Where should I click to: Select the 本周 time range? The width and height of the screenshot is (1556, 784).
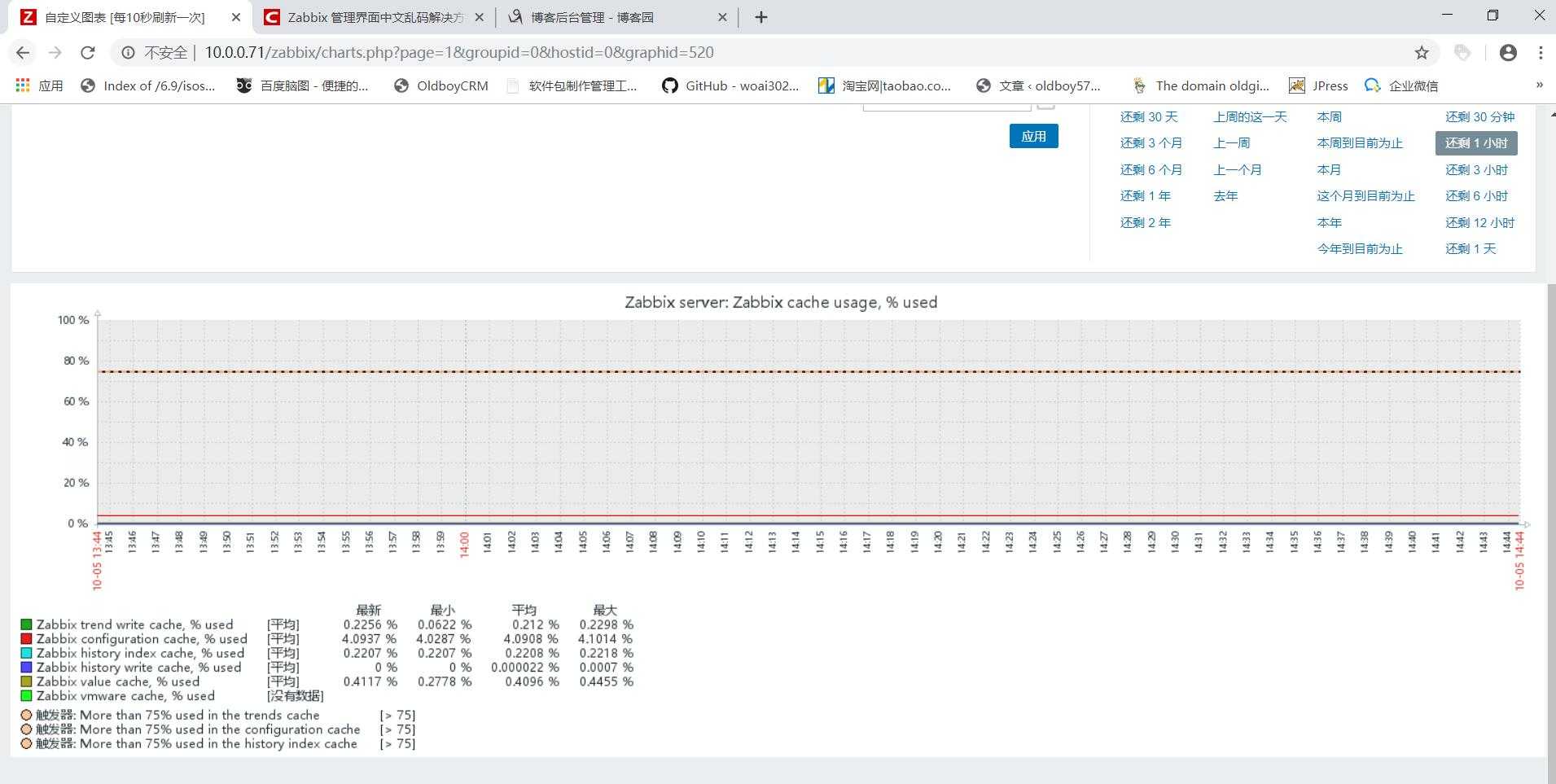[1329, 117]
